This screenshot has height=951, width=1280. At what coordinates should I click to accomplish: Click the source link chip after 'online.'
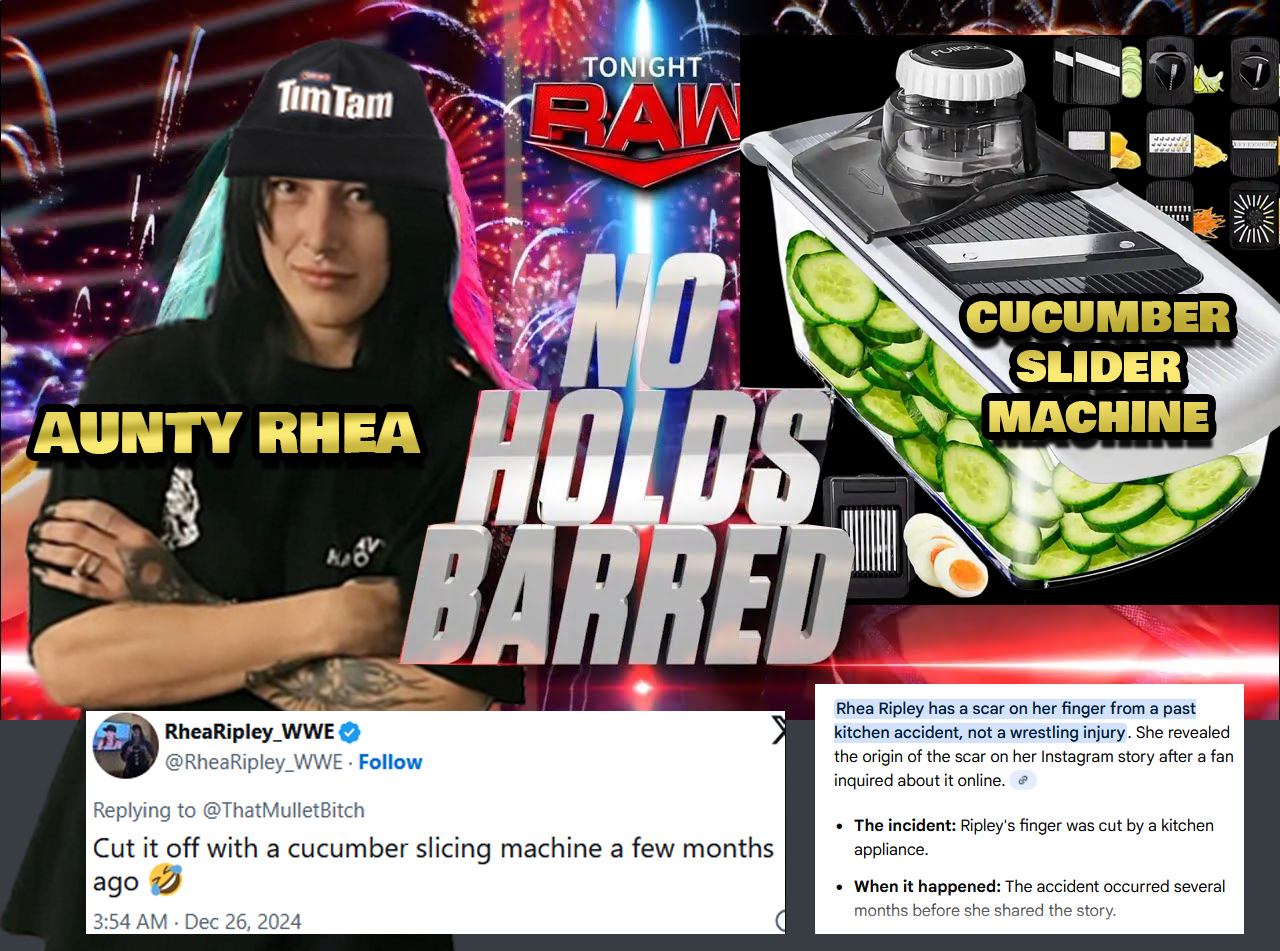point(1022,780)
